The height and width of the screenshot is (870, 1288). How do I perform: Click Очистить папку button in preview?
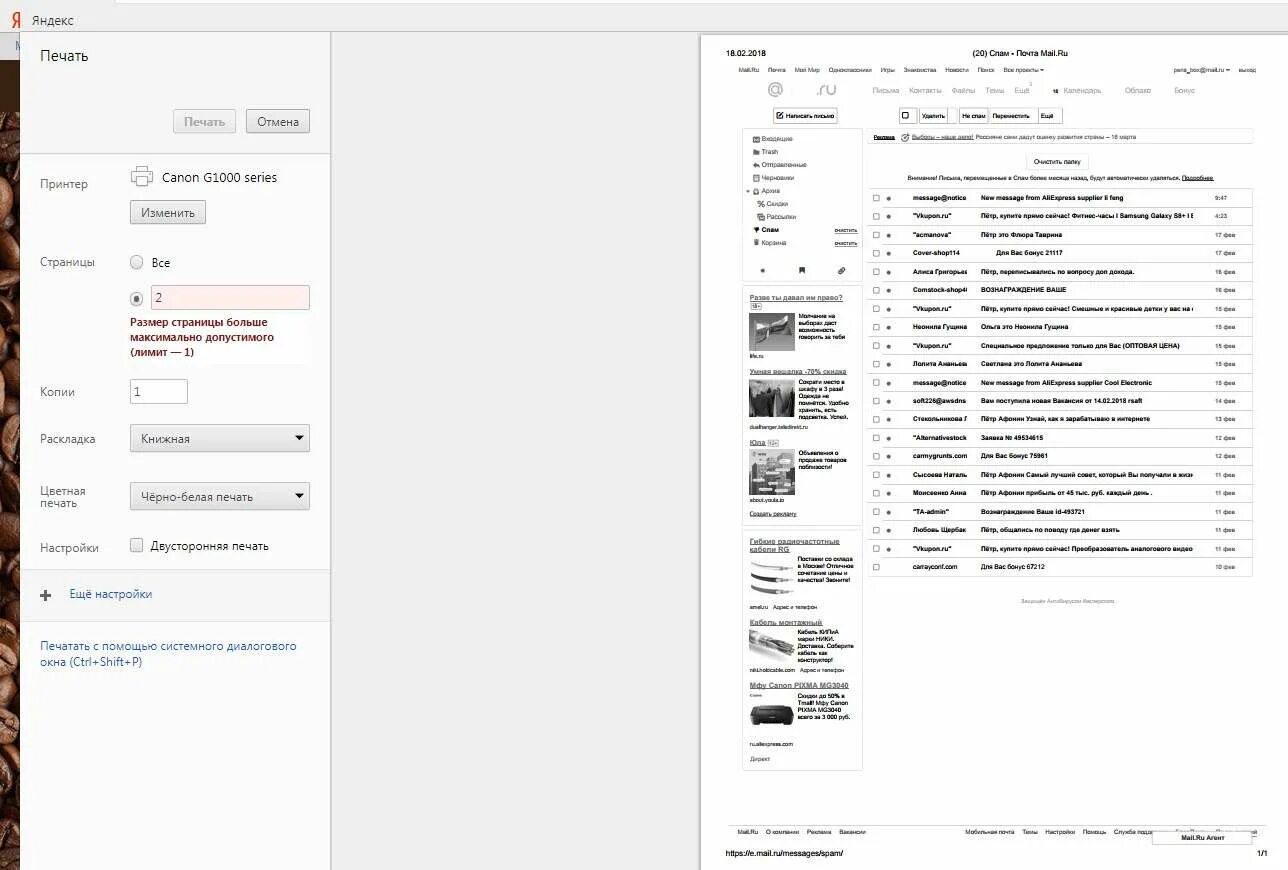tap(1057, 161)
